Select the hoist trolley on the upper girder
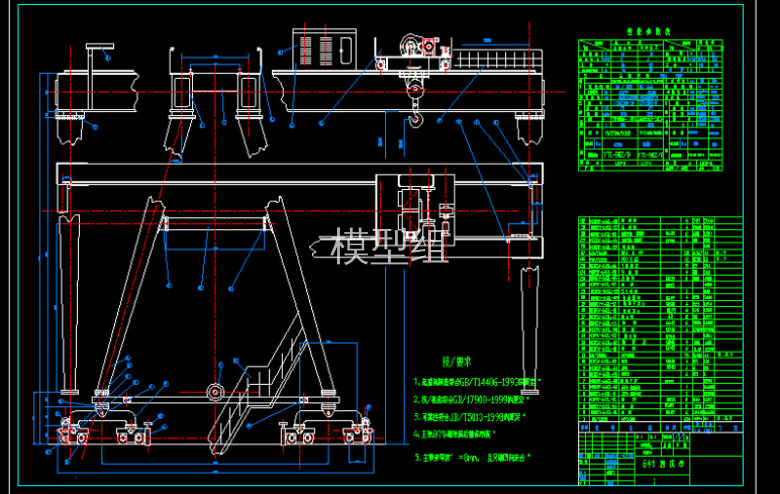Screen dimensions: 780x494 pyautogui.click(x=414, y=53)
